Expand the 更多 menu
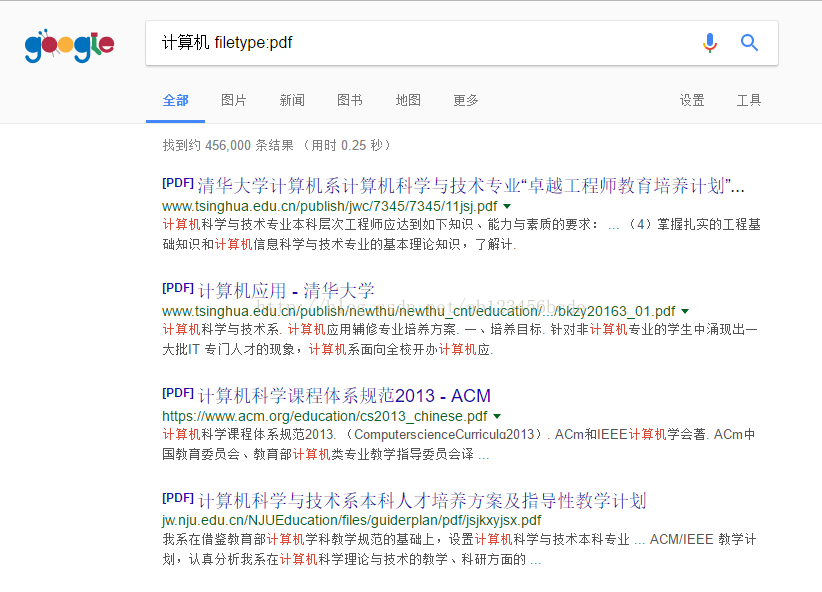822x592 pixels. coord(466,100)
